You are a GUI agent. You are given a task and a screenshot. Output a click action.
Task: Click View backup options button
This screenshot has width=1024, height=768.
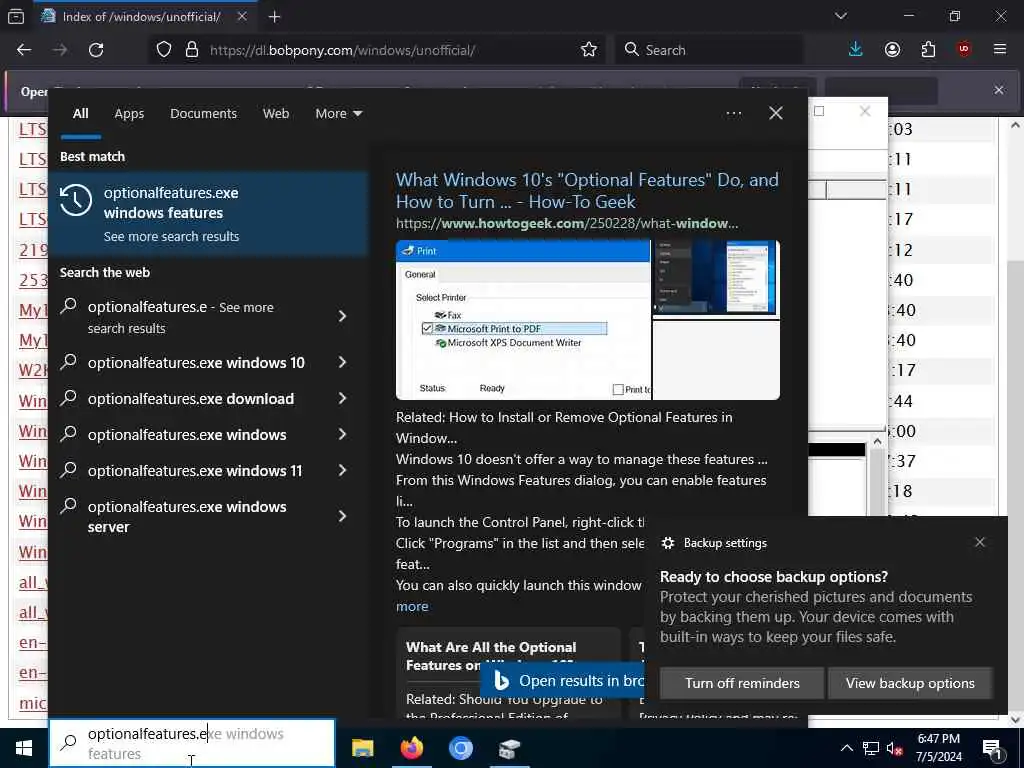pyautogui.click(x=910, y=683)
